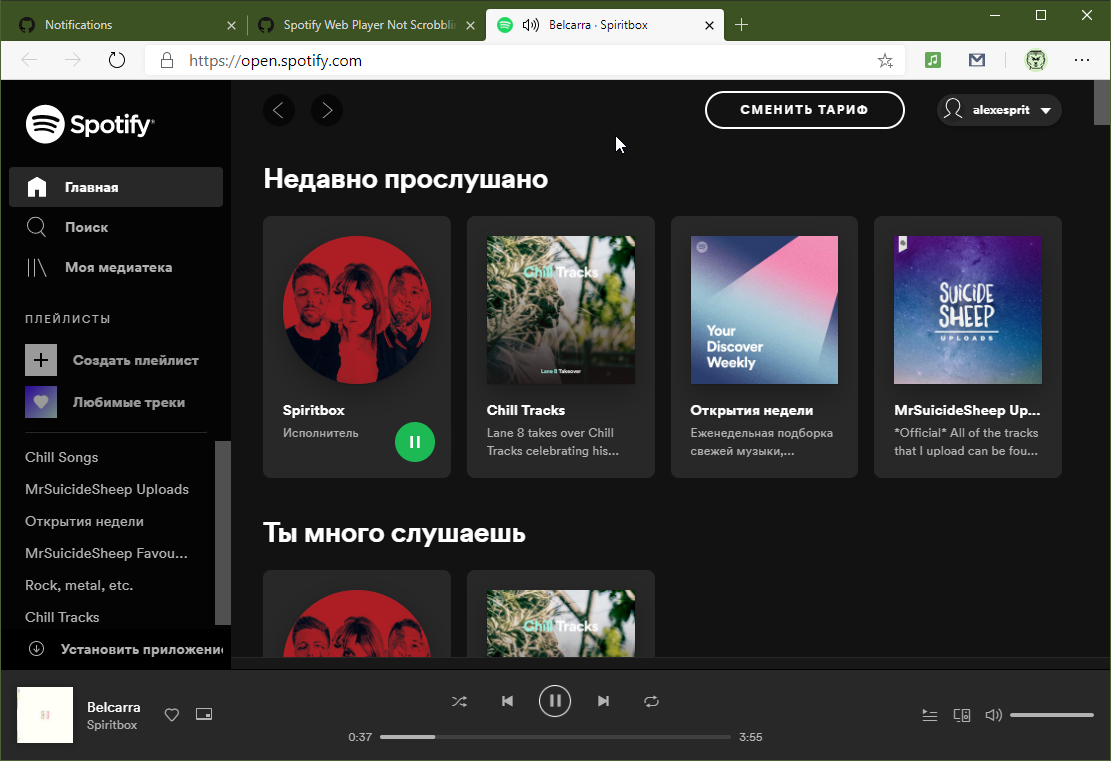The width and height of the screenshot is (1111, 761).
Task: Open Chill Tracks playlist in sidebar
Action: [x=62, y=617]
